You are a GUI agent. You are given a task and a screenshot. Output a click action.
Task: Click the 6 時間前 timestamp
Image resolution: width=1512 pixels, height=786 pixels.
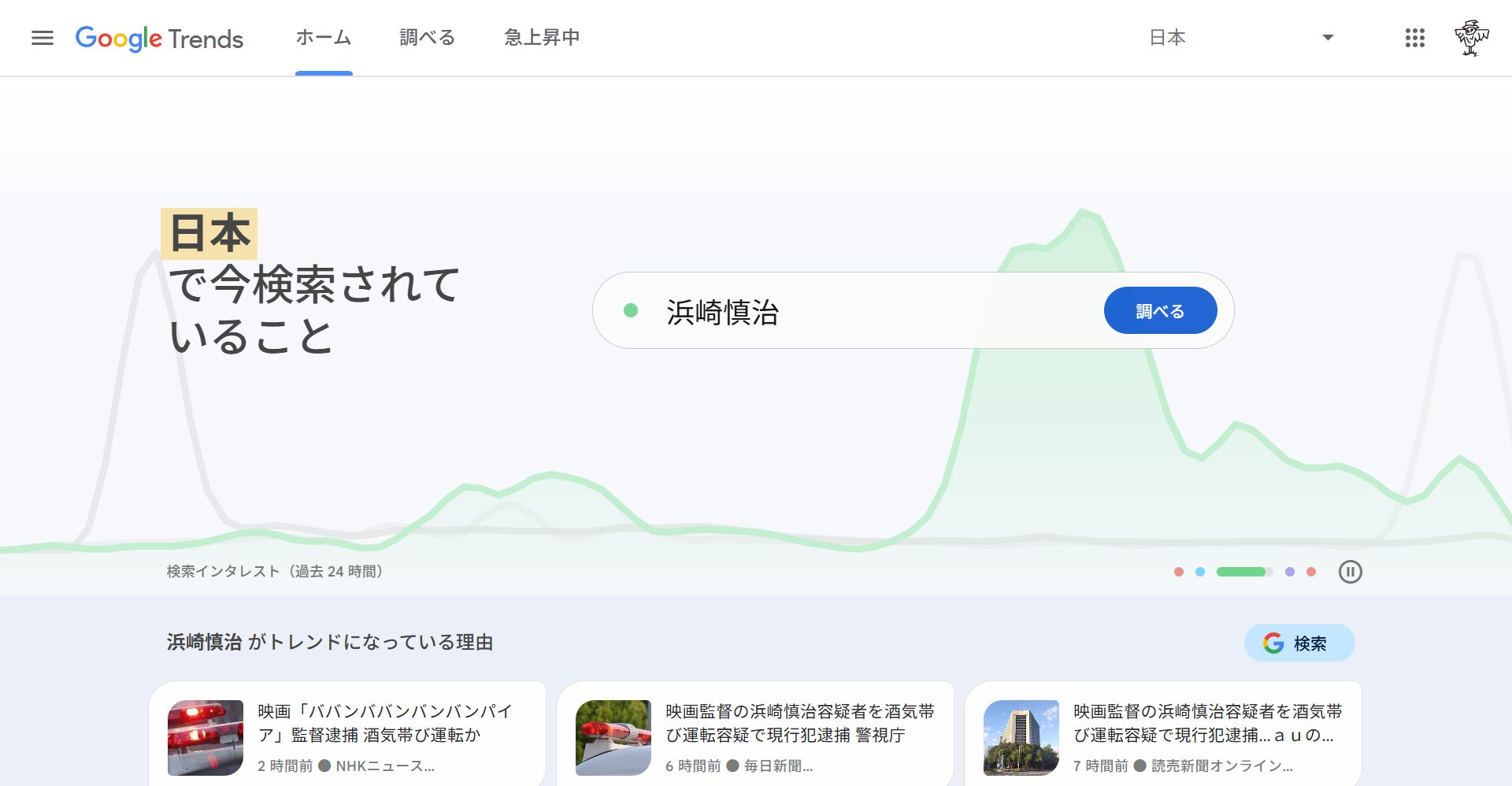pyautogui.click(x=693, y=766)
